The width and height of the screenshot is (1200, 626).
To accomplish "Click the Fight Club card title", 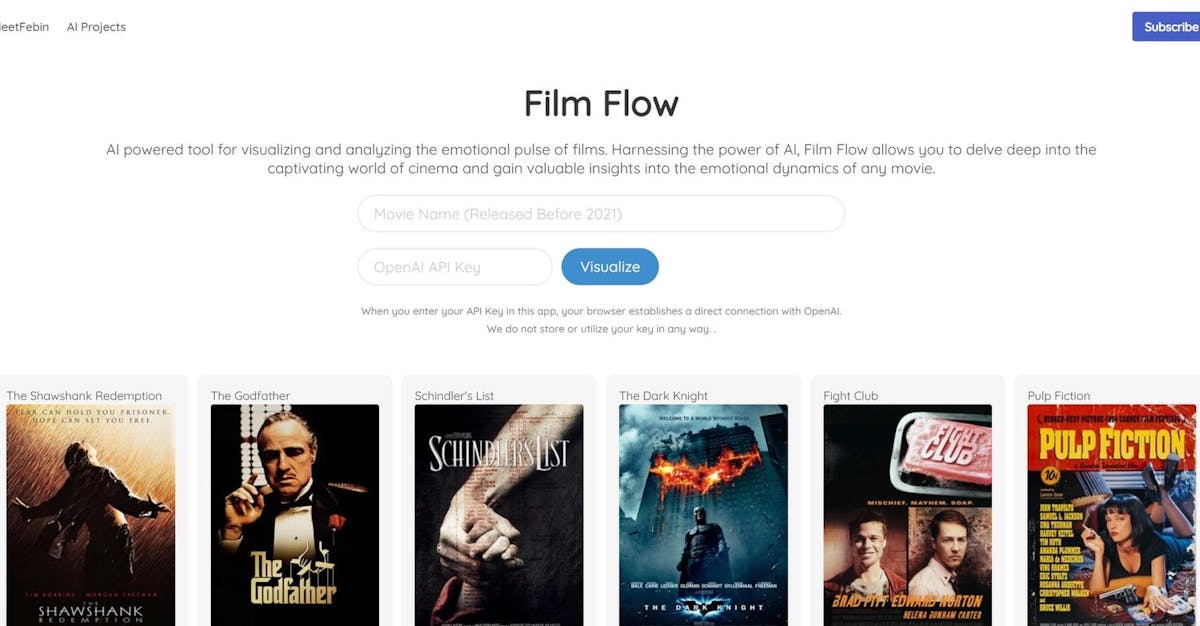I will [850, 396].
